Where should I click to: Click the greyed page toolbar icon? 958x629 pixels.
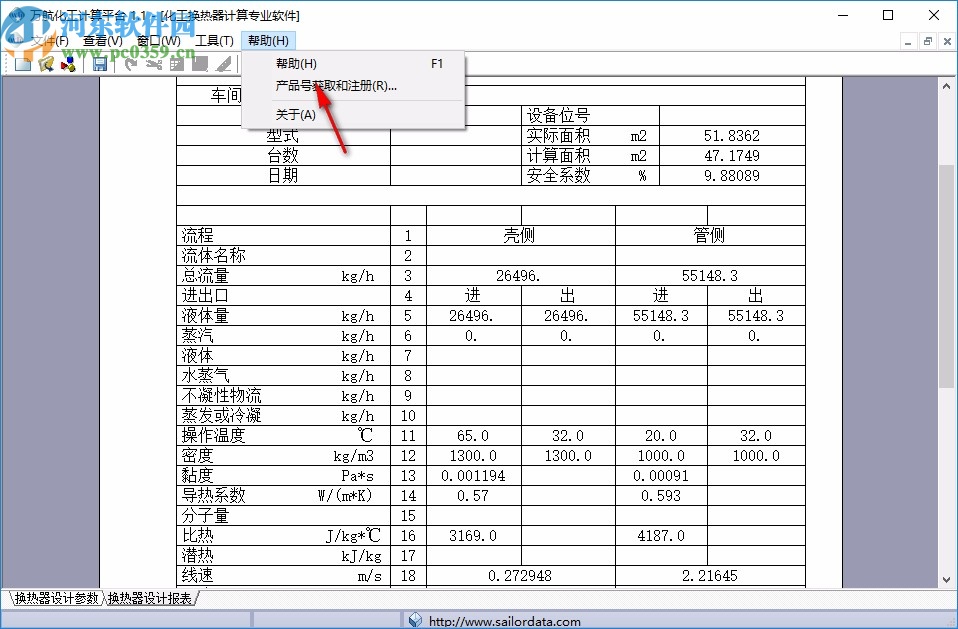tap(200, 64)
